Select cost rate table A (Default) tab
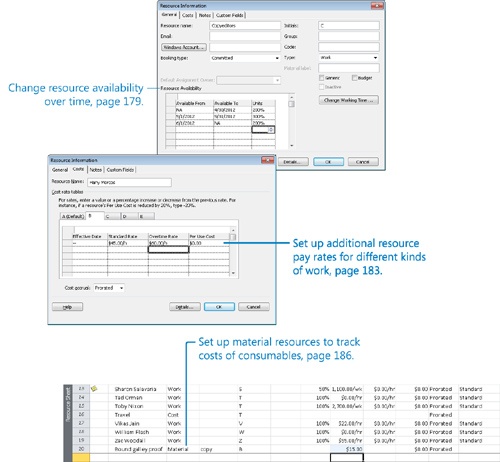Viewport: 500px width, 462px height. coord(73,217)
